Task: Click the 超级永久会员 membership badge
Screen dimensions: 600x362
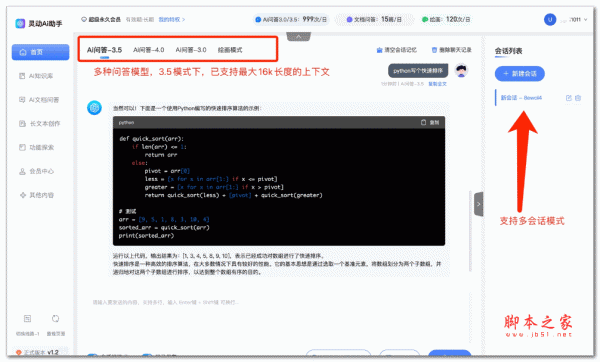Action: [101, 19]
